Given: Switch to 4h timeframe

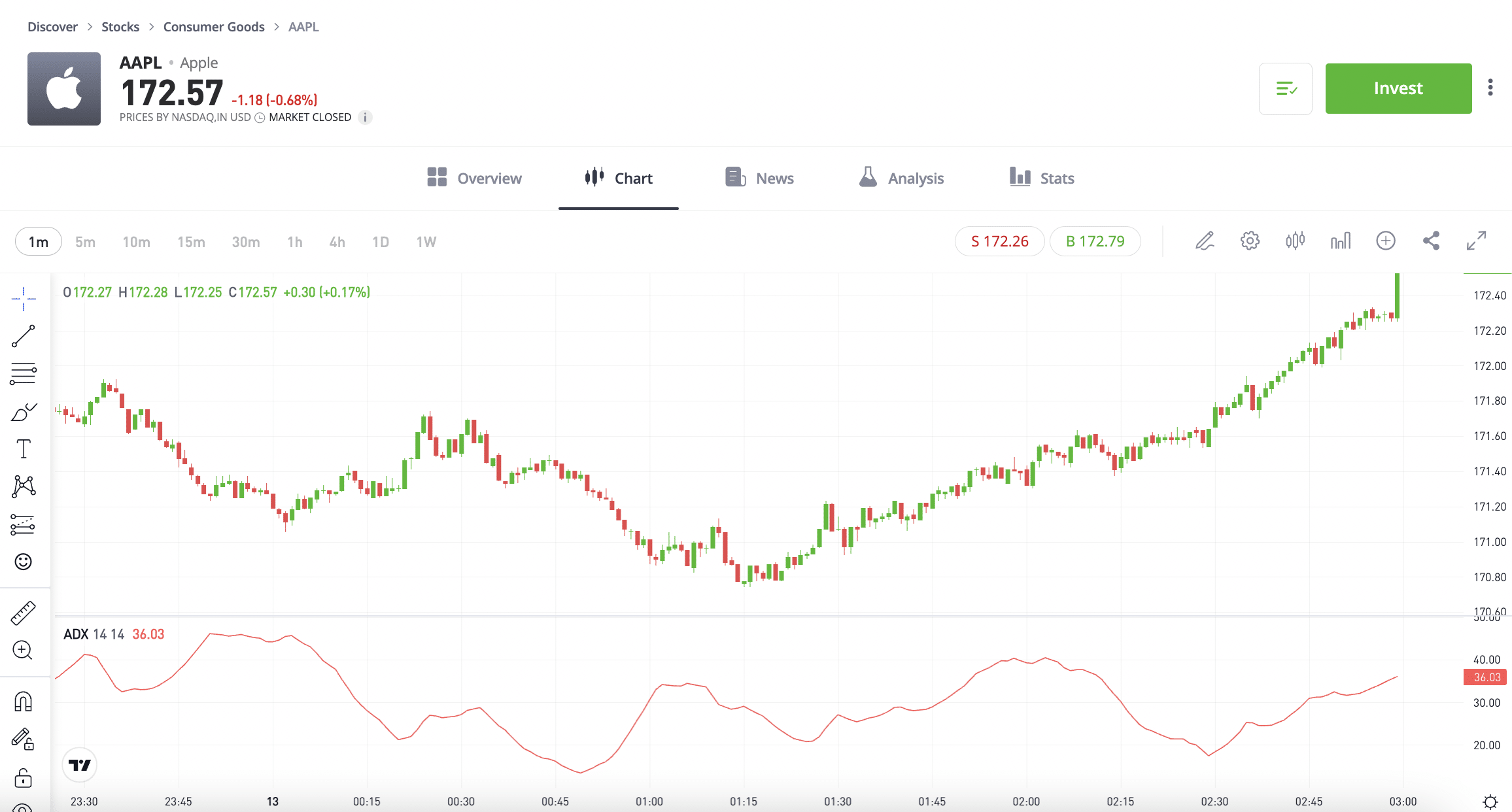Looking at the screenshot, I should click(x=337, y=242).
